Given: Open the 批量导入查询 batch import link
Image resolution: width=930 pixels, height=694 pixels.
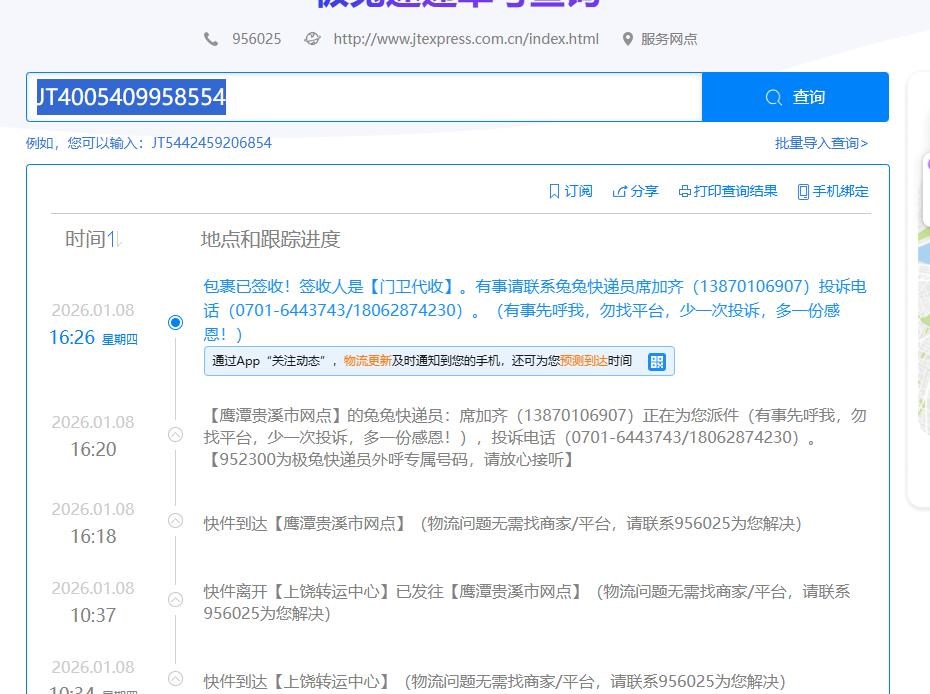Looking at the screenshot, I should click(821, 143).
